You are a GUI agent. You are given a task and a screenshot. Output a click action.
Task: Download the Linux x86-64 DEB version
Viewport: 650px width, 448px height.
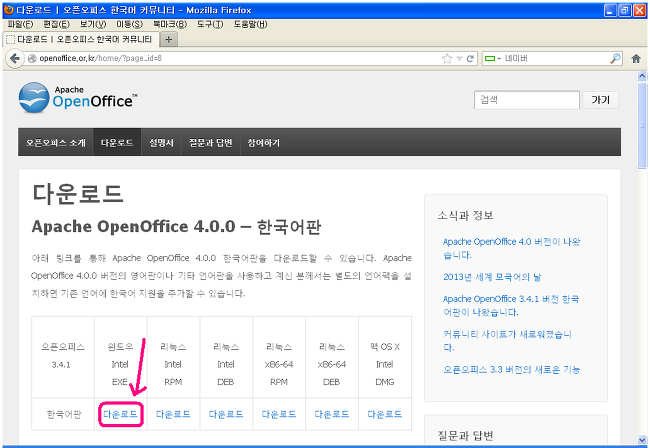[x=332, y=414]
